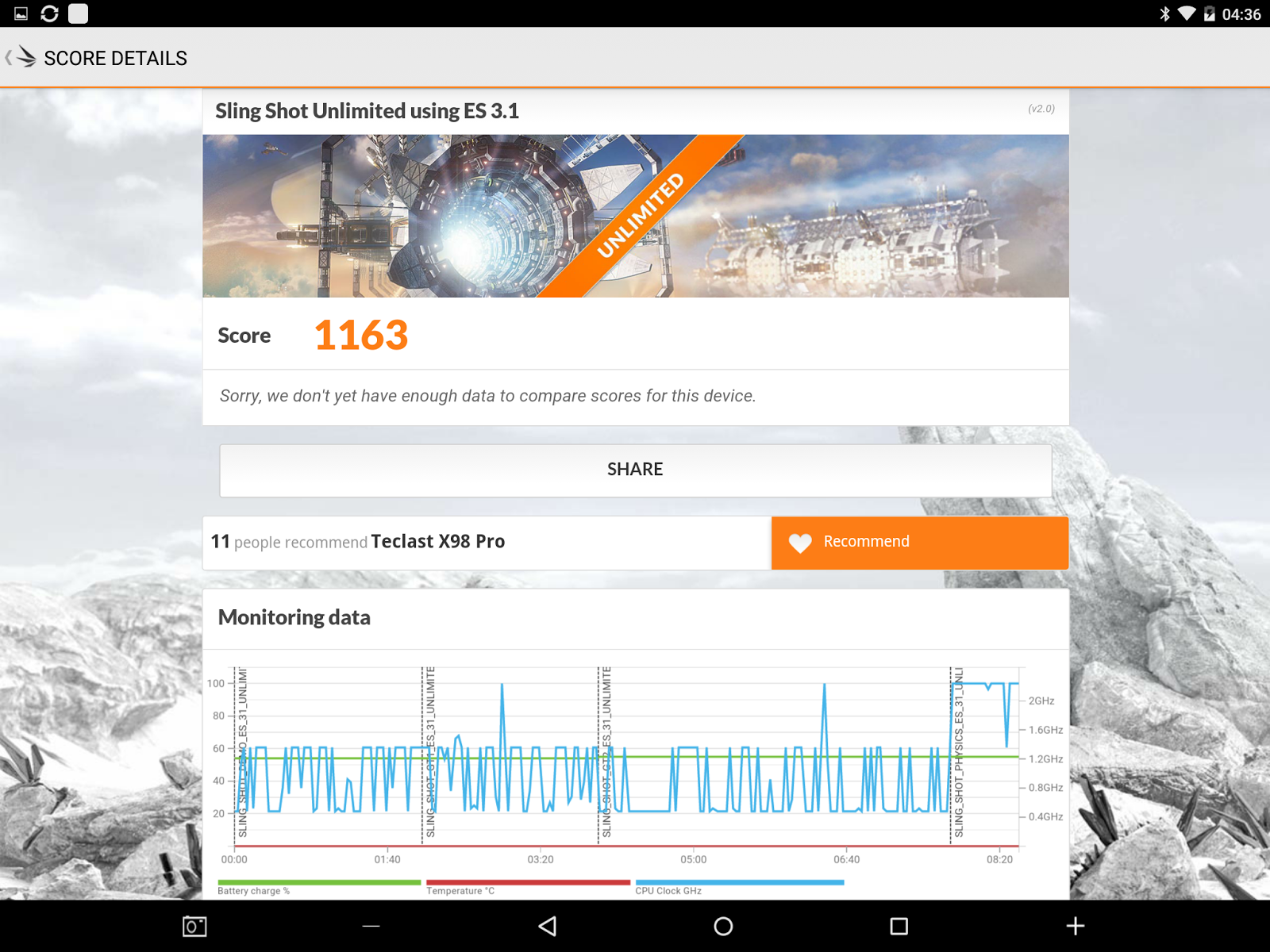Recommend the Teclast X98 Pro
The width and height of the screenshot is (1270, 952).
point(920,543)
